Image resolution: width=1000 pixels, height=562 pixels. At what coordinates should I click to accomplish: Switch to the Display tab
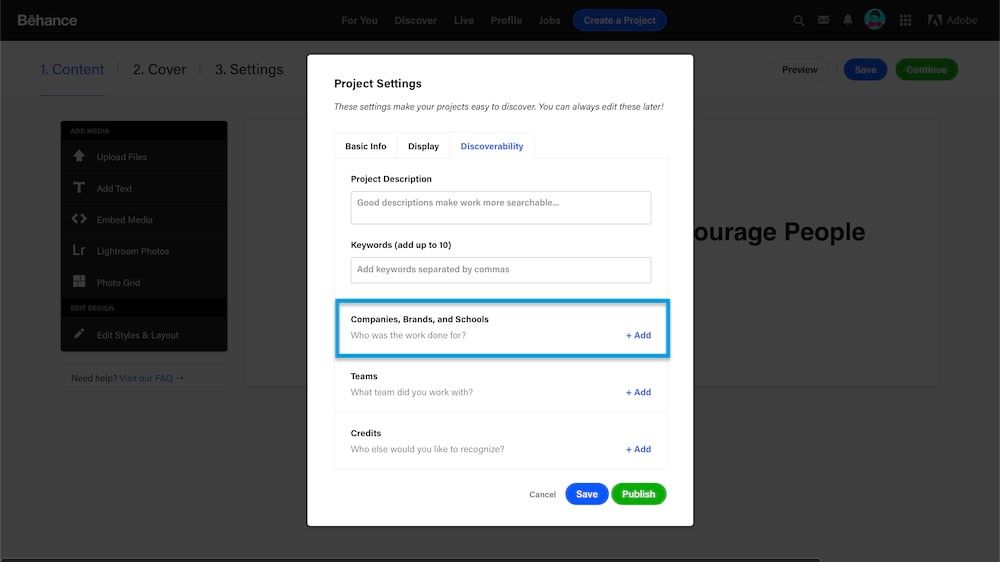(423, 146)
